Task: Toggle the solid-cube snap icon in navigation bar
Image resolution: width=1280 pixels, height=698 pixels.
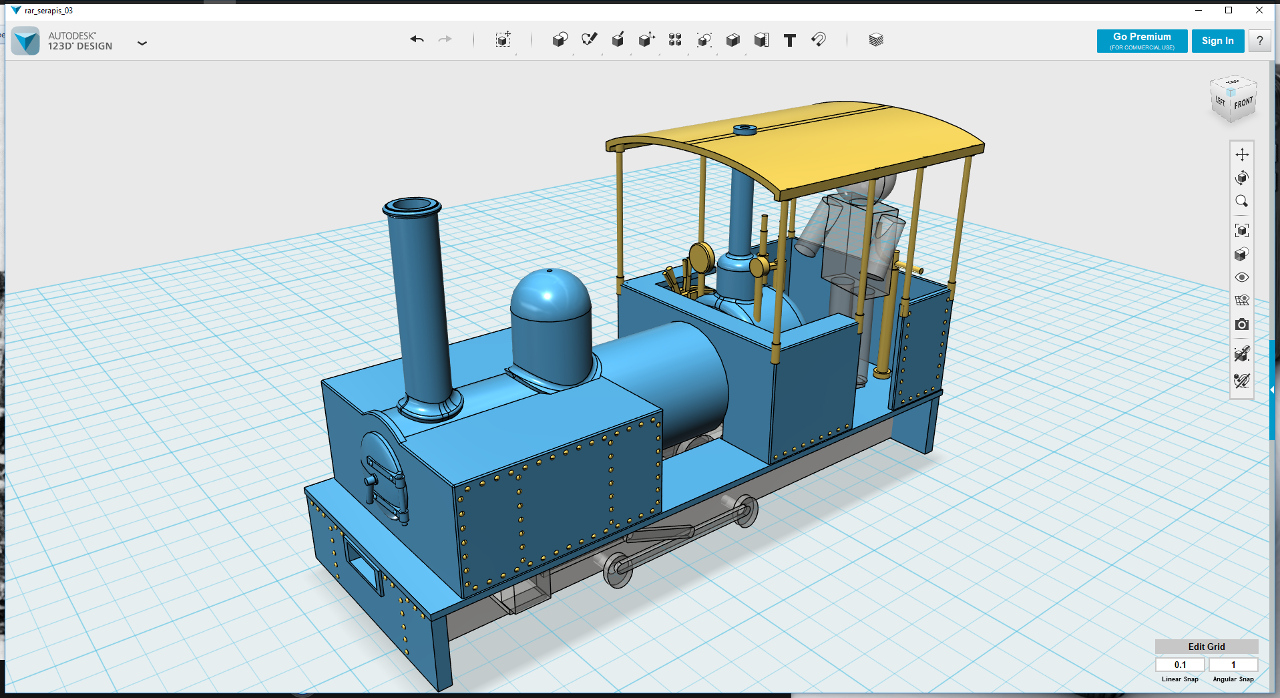Action: [x=1242, y=353]
